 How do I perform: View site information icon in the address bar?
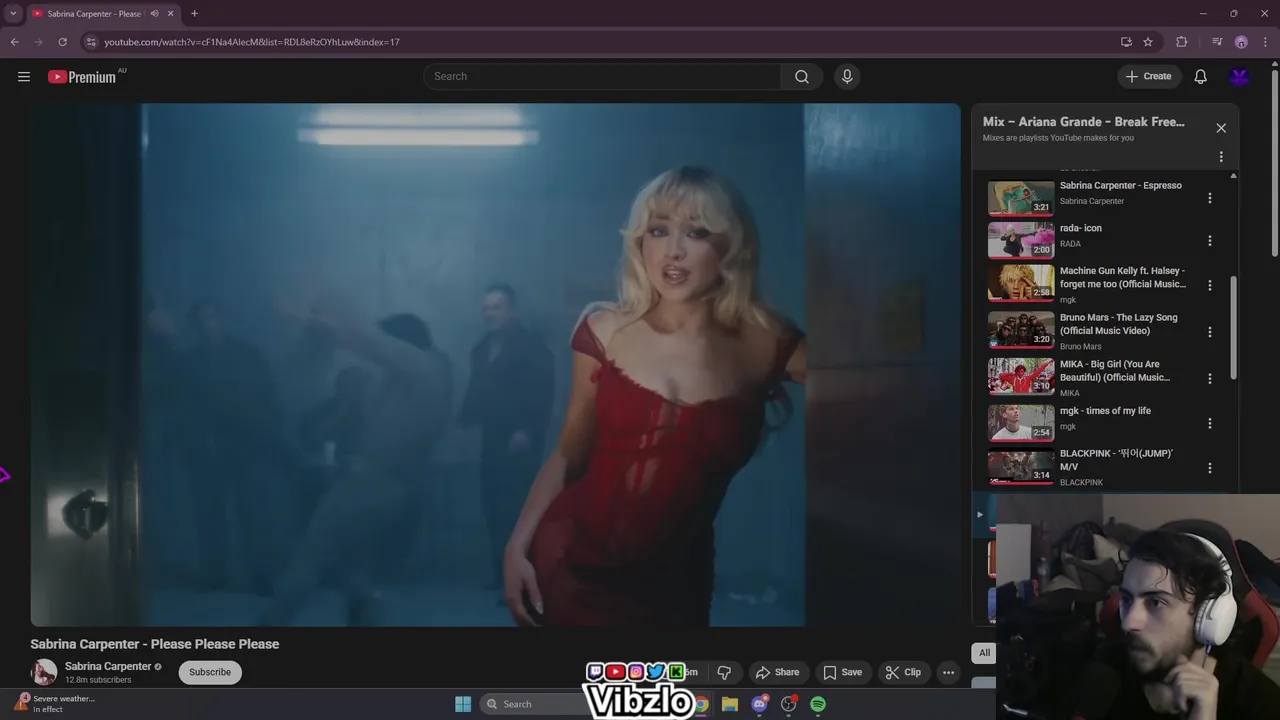point(91,42)
